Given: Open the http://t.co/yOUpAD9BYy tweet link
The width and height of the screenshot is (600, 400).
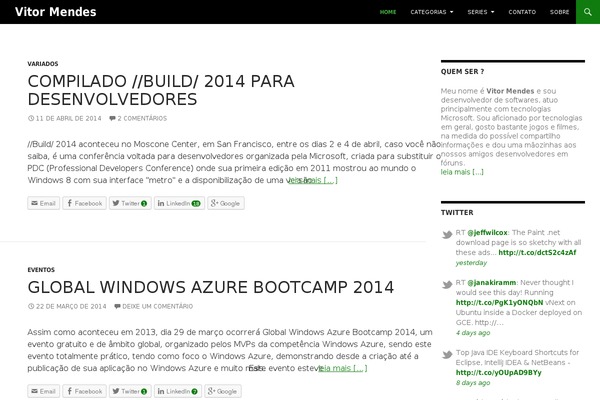Looking at the screenshot, I should [499, 372].
